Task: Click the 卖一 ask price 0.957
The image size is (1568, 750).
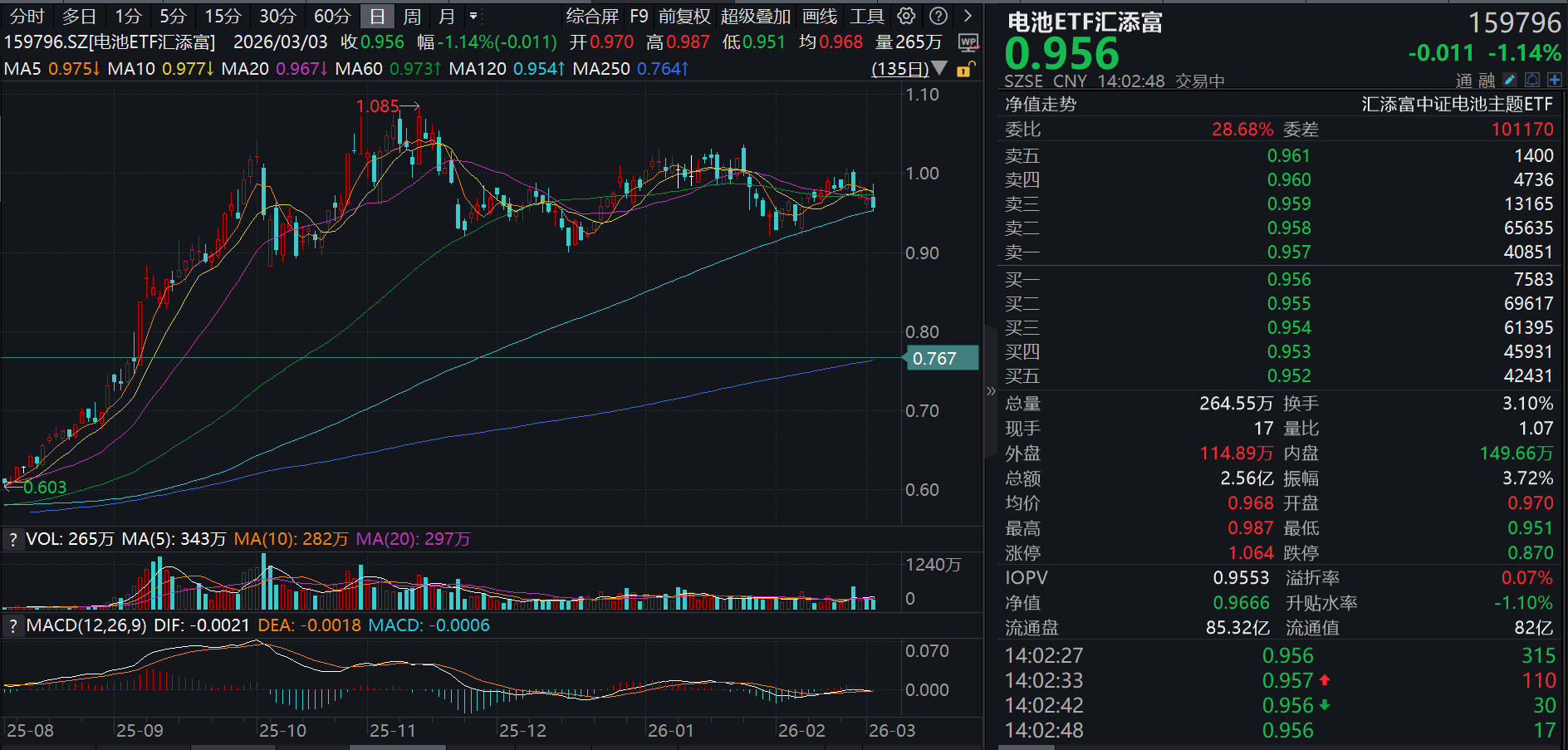Action: coord(1288,252)
